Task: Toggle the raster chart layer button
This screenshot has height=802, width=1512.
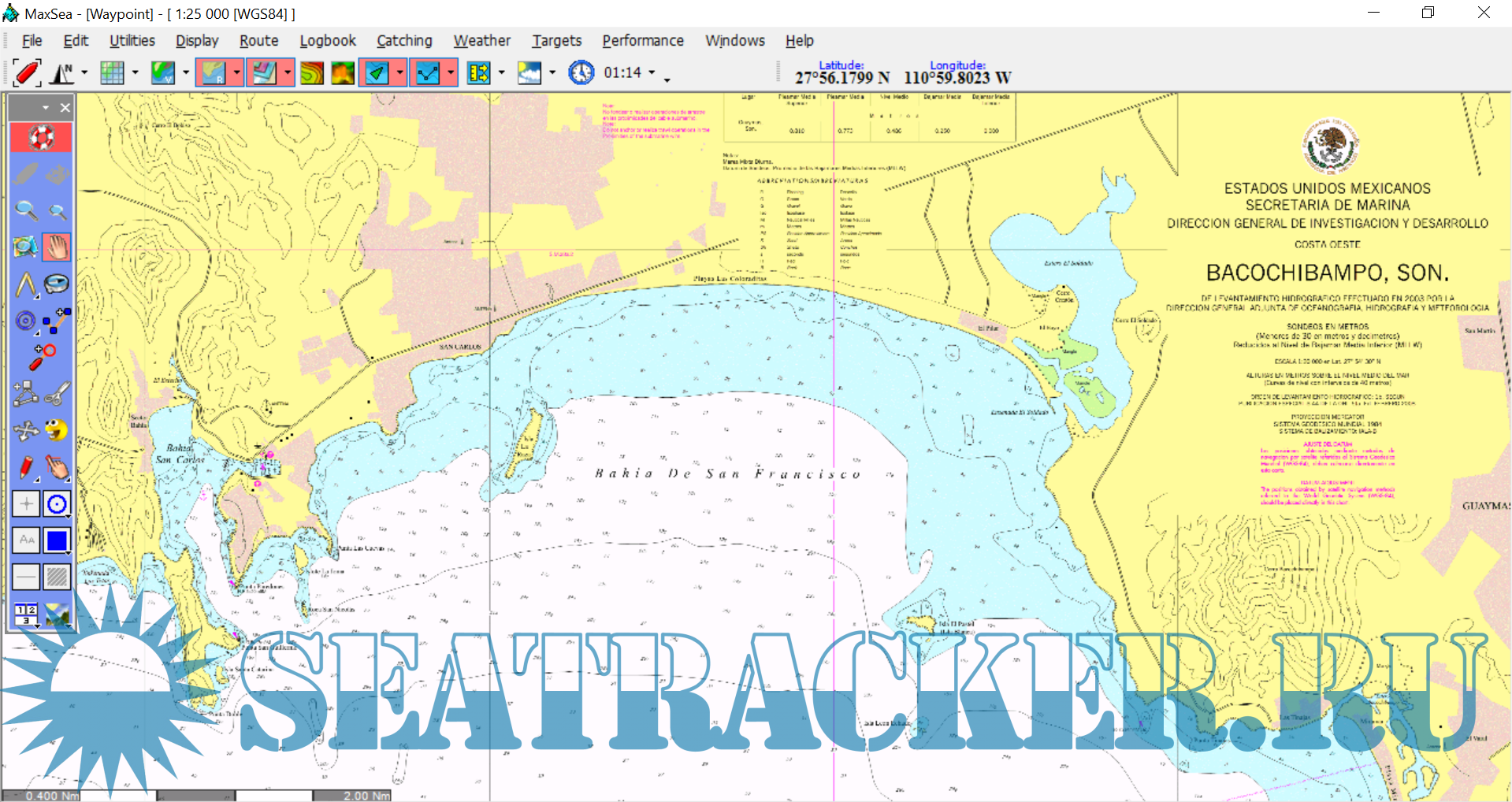Action: [213, 73]
